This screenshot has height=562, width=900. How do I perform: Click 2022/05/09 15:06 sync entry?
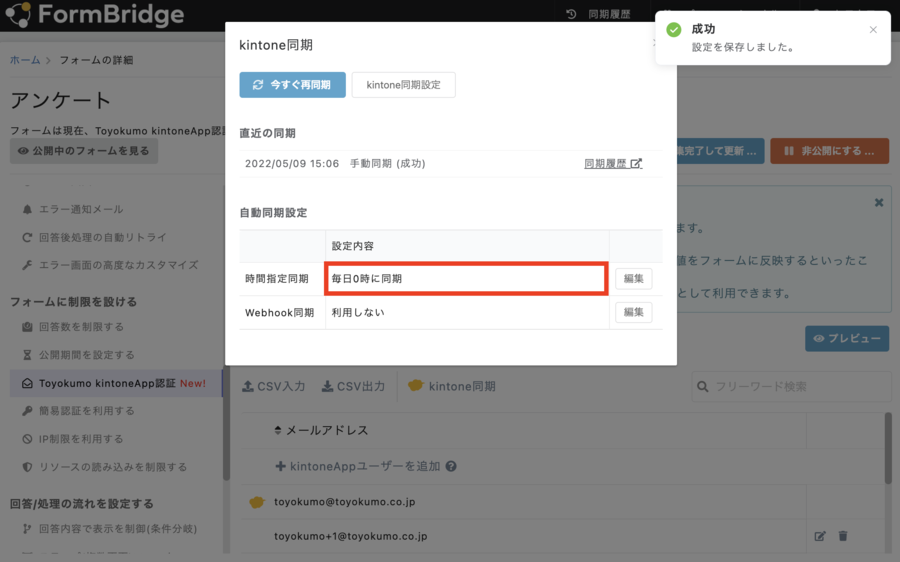coord(335,164)
